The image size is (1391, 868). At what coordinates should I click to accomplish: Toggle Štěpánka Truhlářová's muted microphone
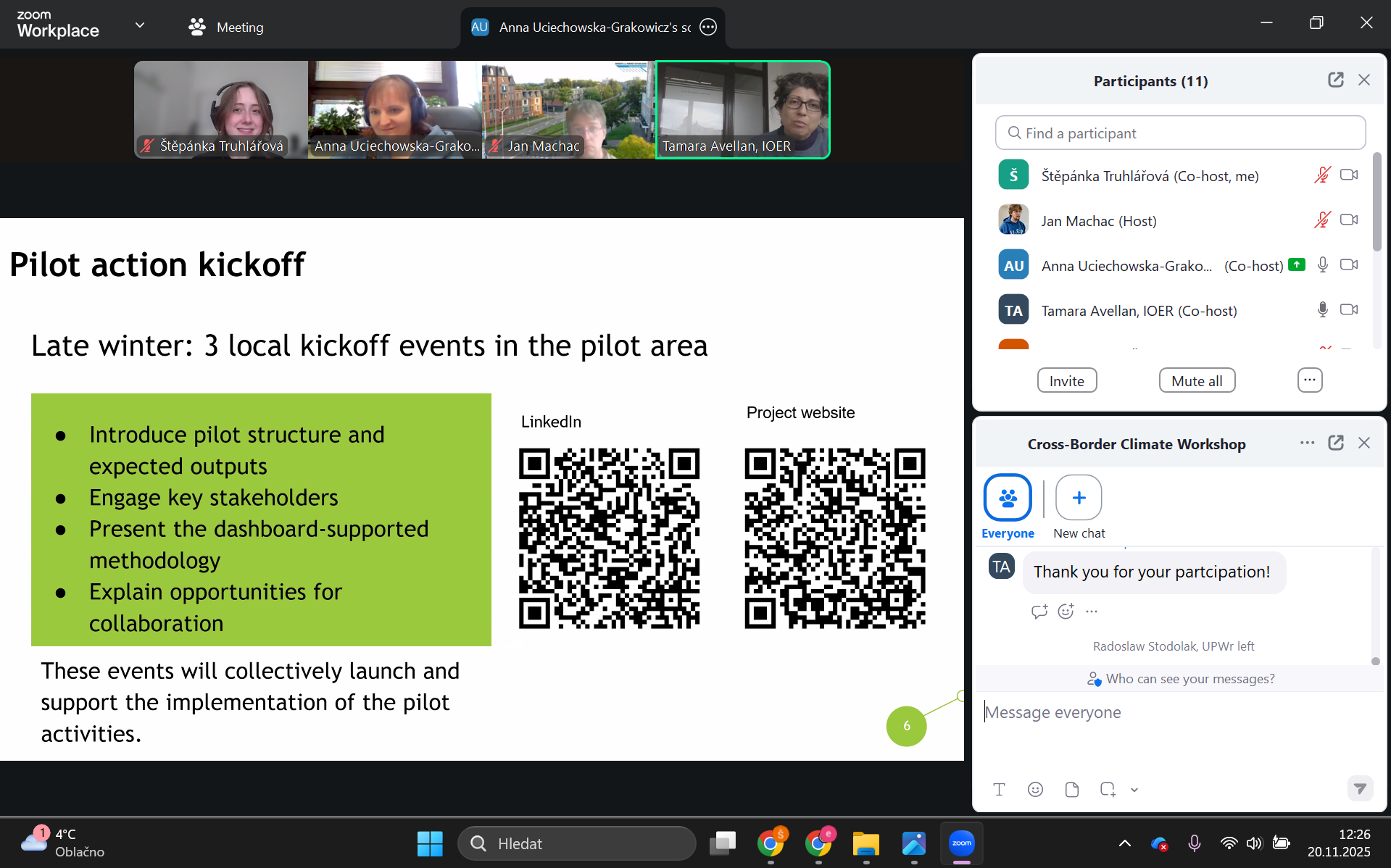[x=1322, y=175]
